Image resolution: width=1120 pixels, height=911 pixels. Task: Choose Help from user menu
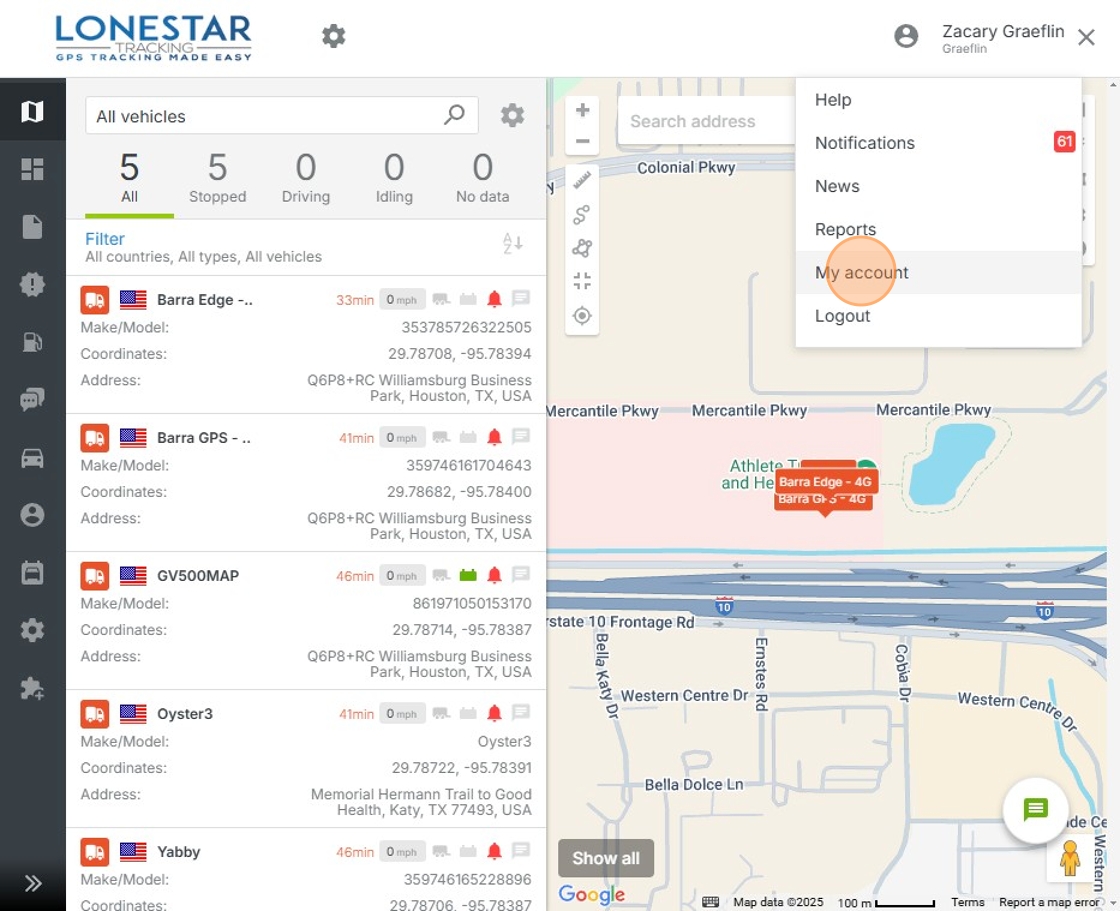pos(938,99)
